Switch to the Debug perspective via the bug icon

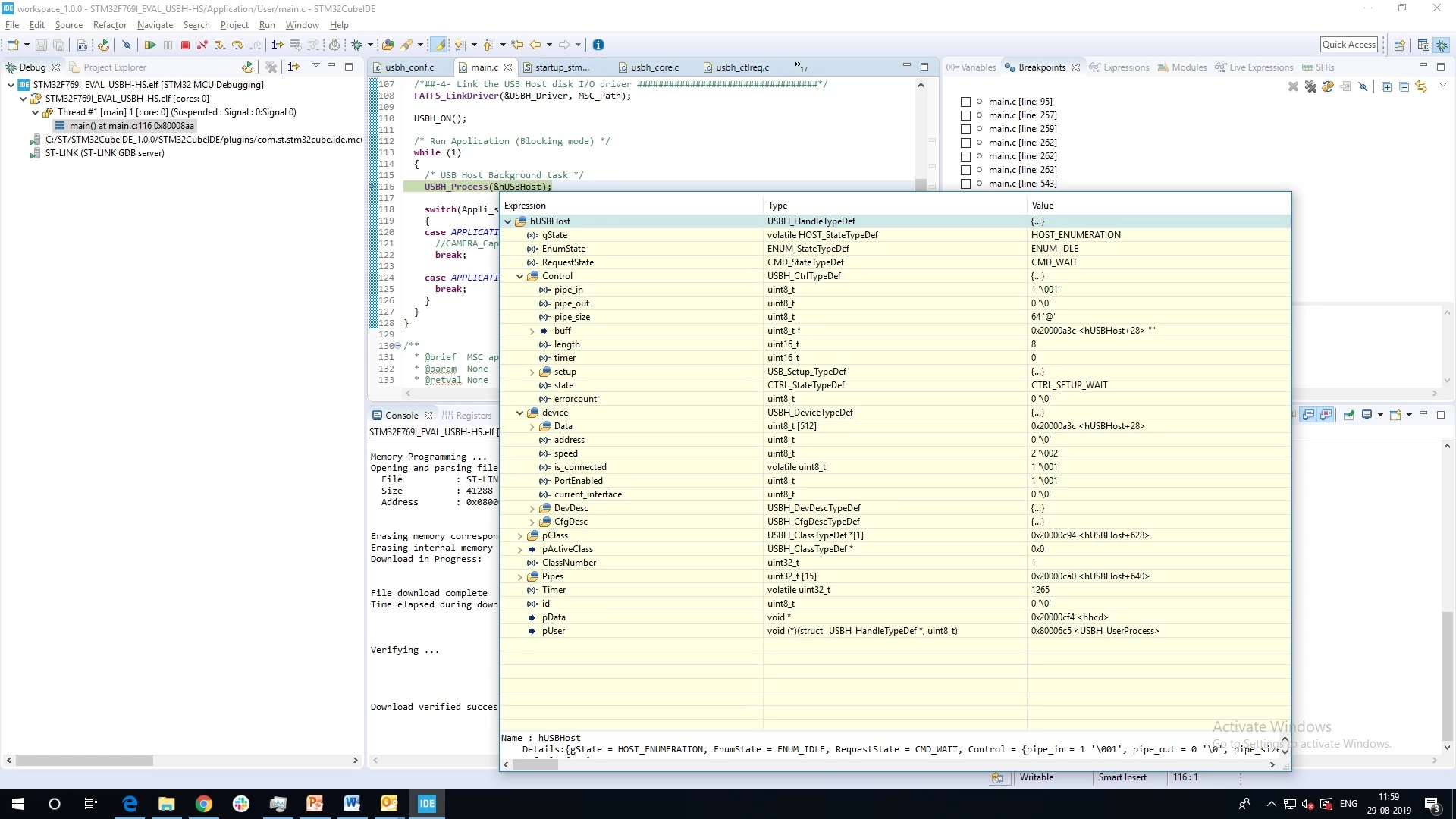[1442, 45]
